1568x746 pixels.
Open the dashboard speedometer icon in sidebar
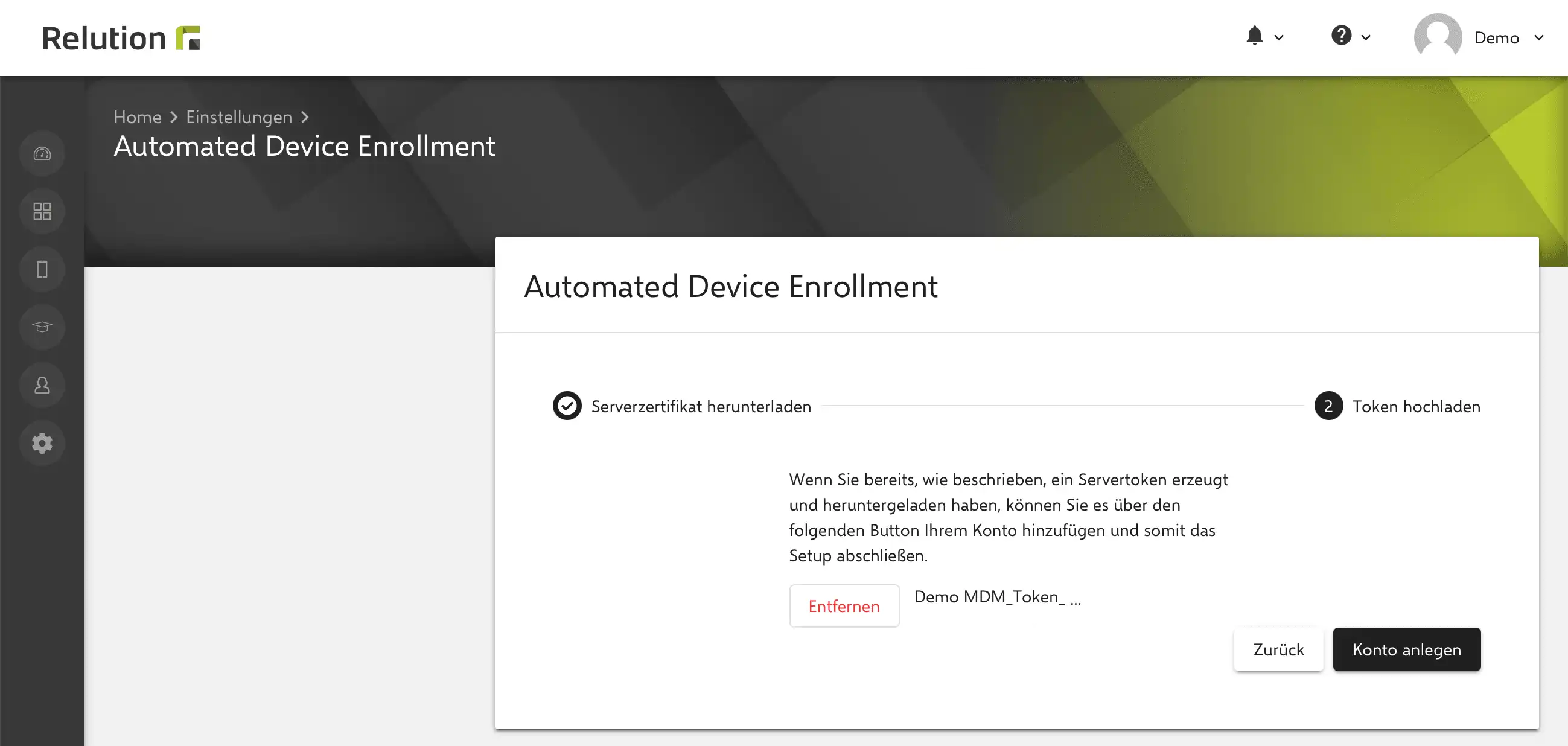pyautogui.click(x=42, y=153)
